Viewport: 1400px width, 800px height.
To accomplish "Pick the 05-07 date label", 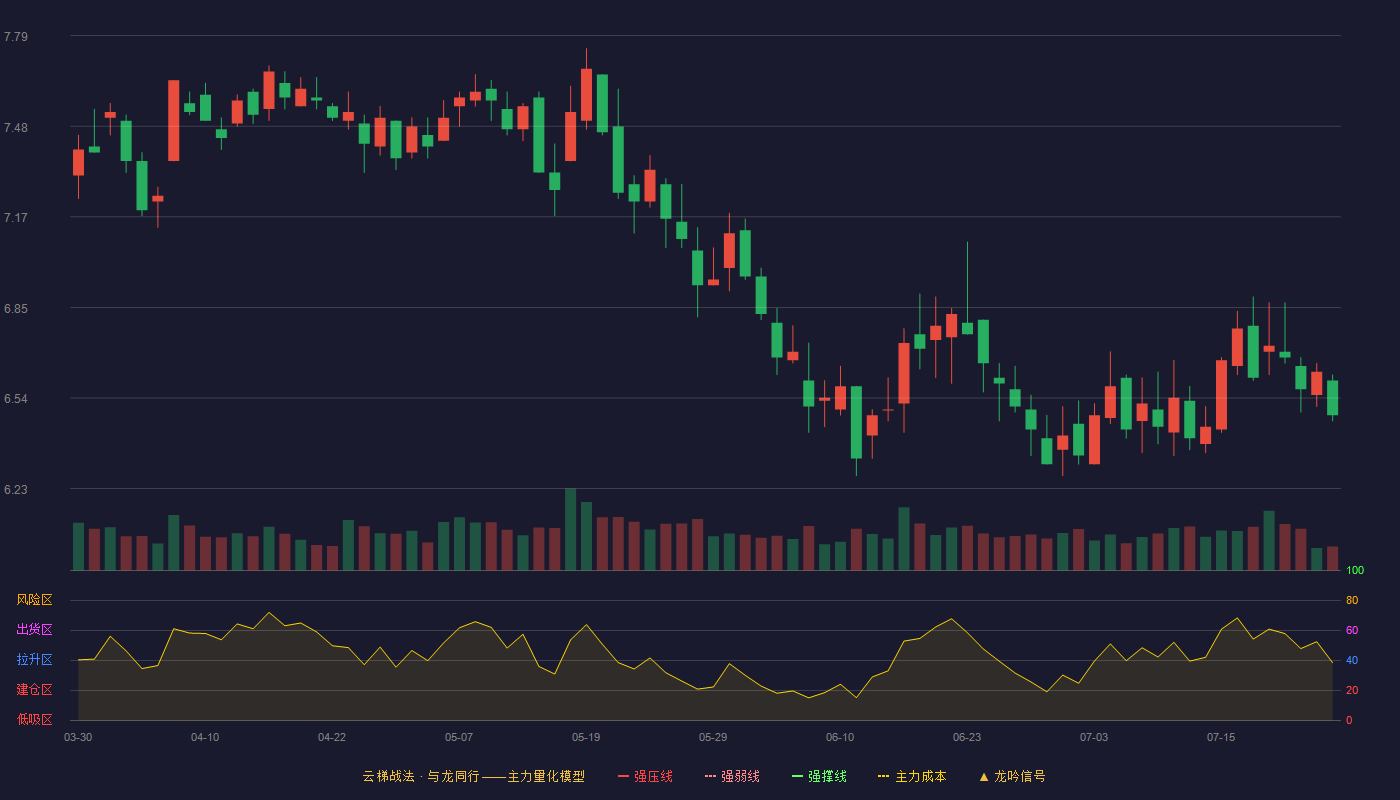I will 459,737.
